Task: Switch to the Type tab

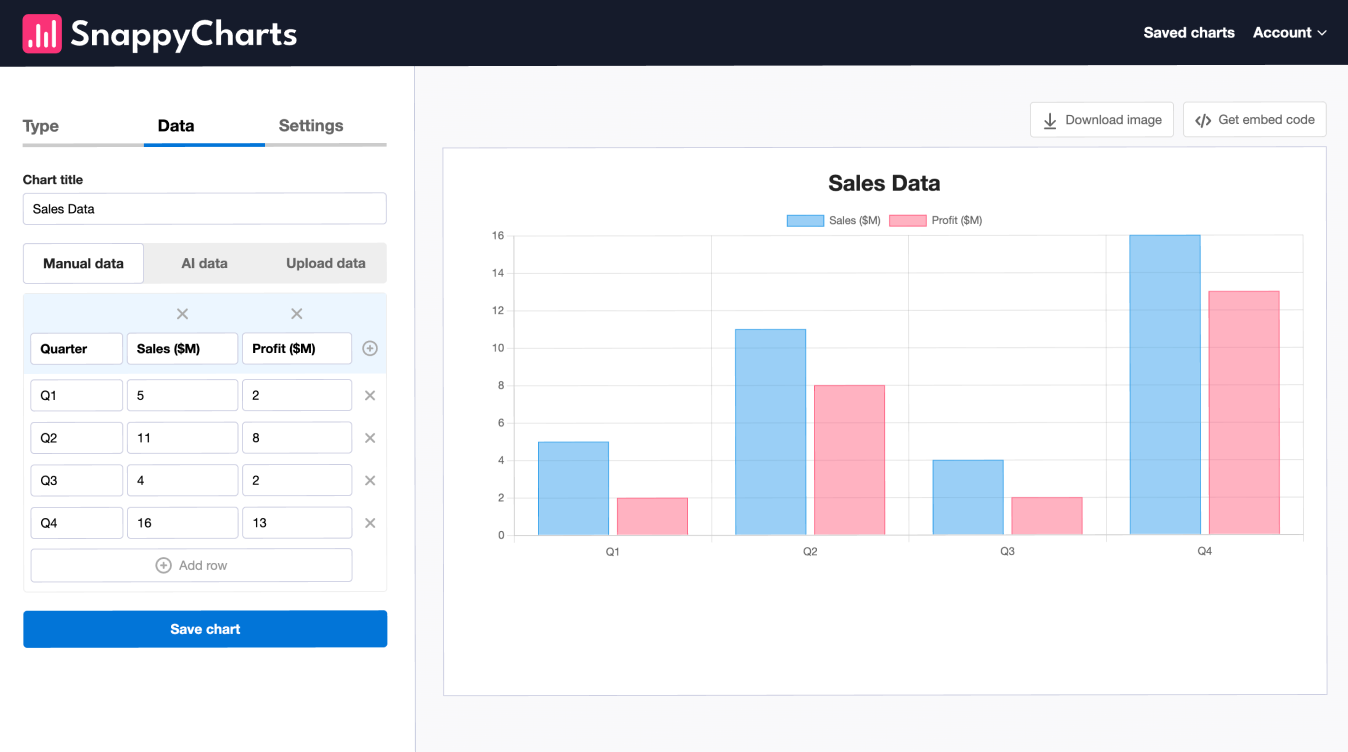Action: pyautogui.click(x=41, y=126)
